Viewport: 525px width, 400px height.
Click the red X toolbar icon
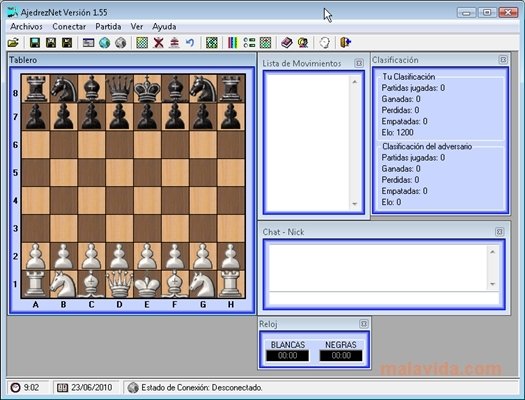pyautogui.click(x=158, y=43)
